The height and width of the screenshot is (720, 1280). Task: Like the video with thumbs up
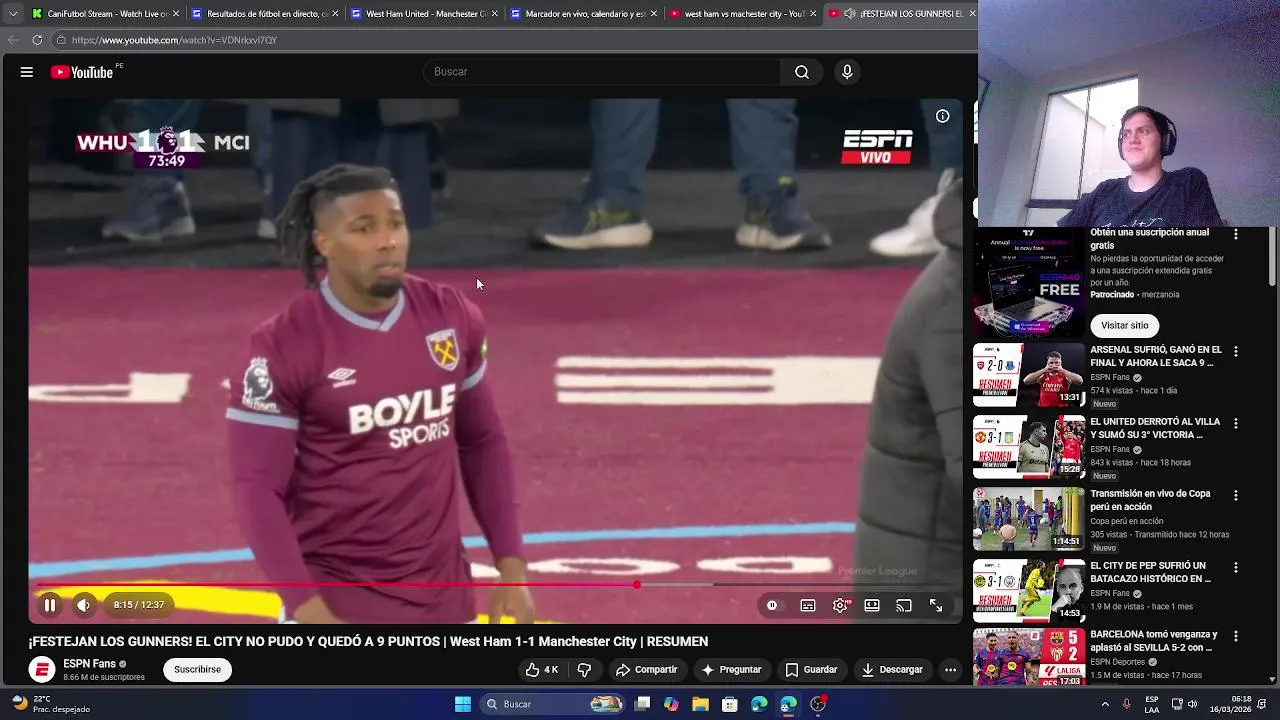point(542,669)
